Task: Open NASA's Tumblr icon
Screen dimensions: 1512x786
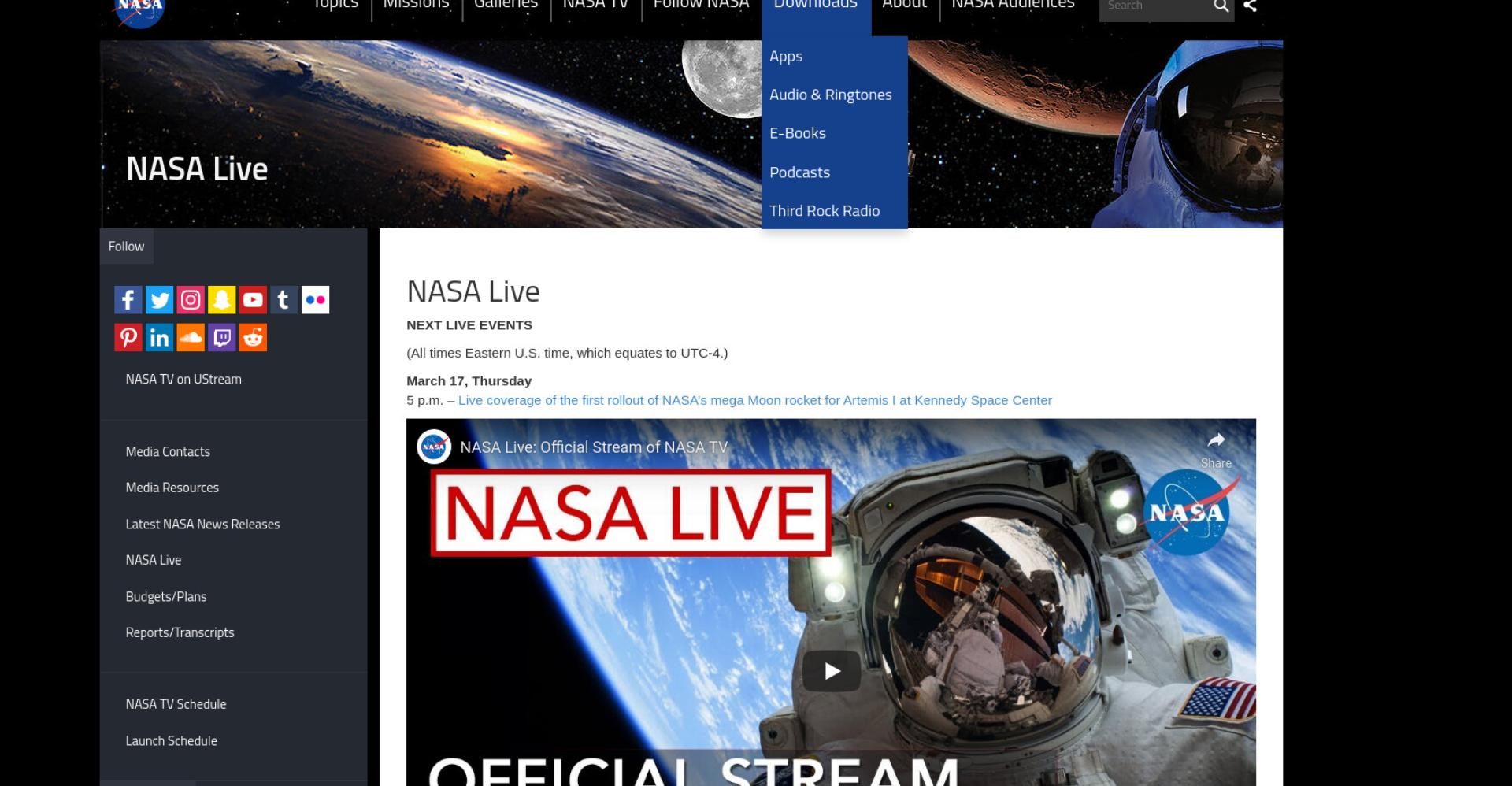Action: (284, 300)
